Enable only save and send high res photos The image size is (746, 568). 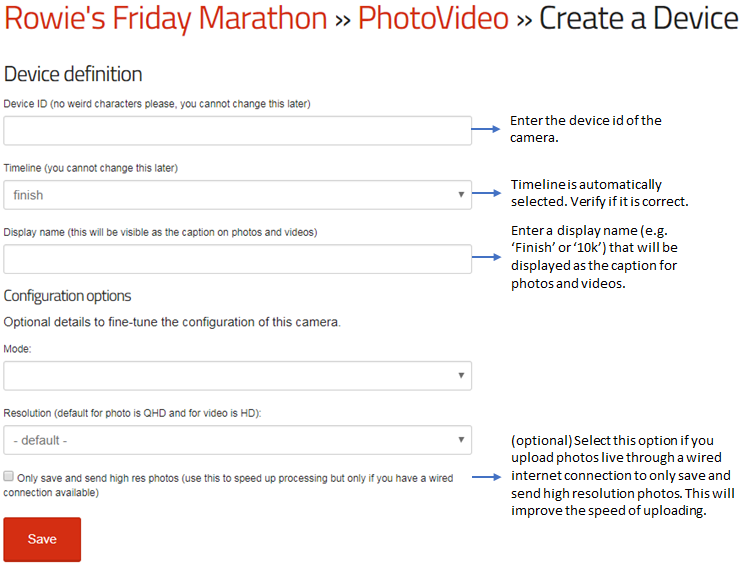(9, 476)
